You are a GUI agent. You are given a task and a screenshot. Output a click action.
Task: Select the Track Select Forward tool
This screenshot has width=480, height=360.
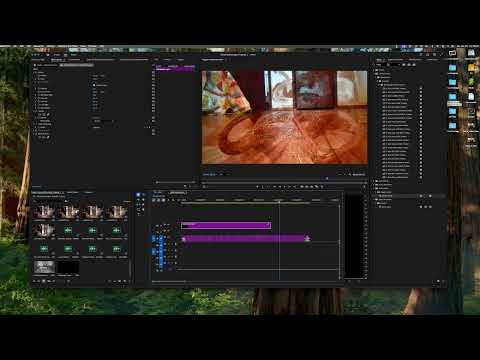(x=144, y=195)
